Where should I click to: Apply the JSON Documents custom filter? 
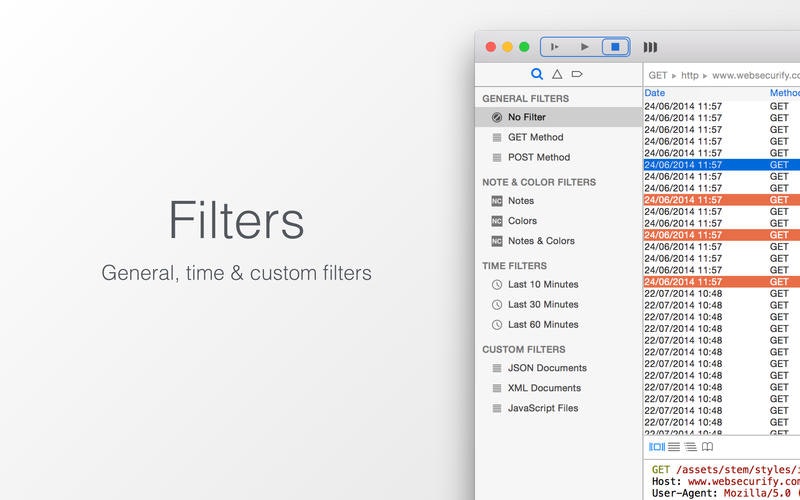point(559,368)
